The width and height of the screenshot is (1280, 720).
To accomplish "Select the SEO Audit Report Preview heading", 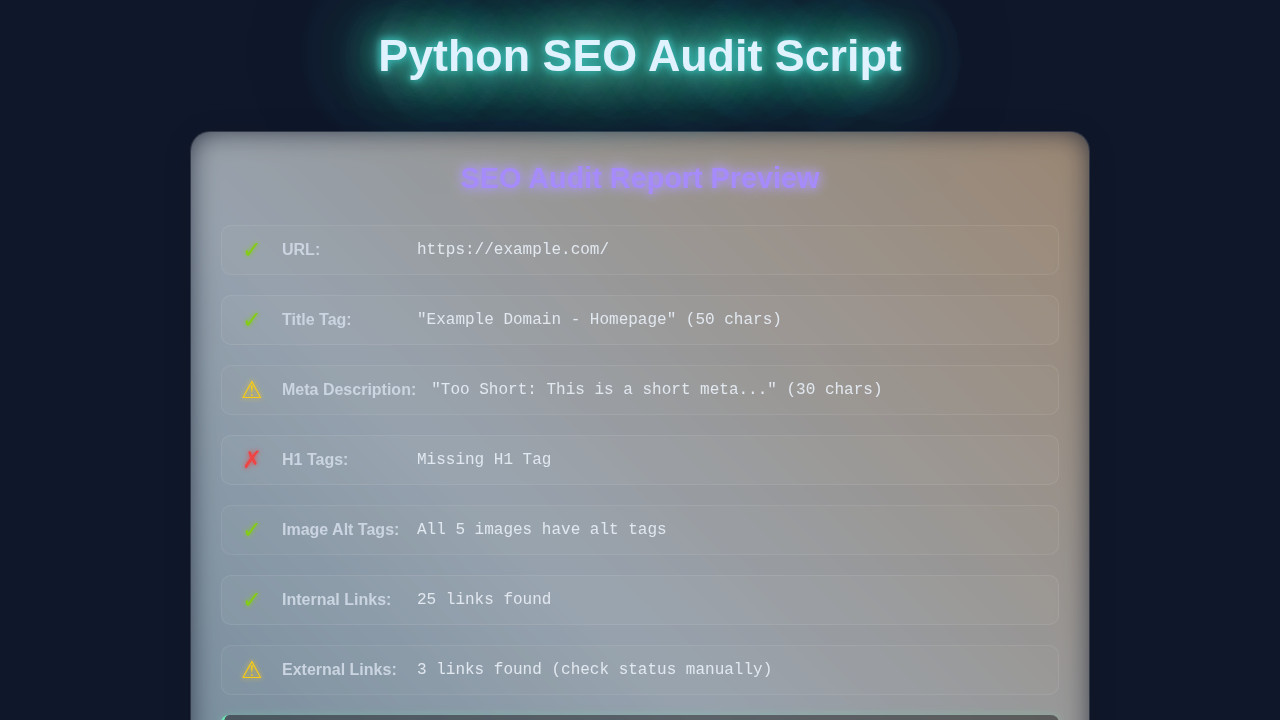I will pyautogui.click(x=640, y=178).
